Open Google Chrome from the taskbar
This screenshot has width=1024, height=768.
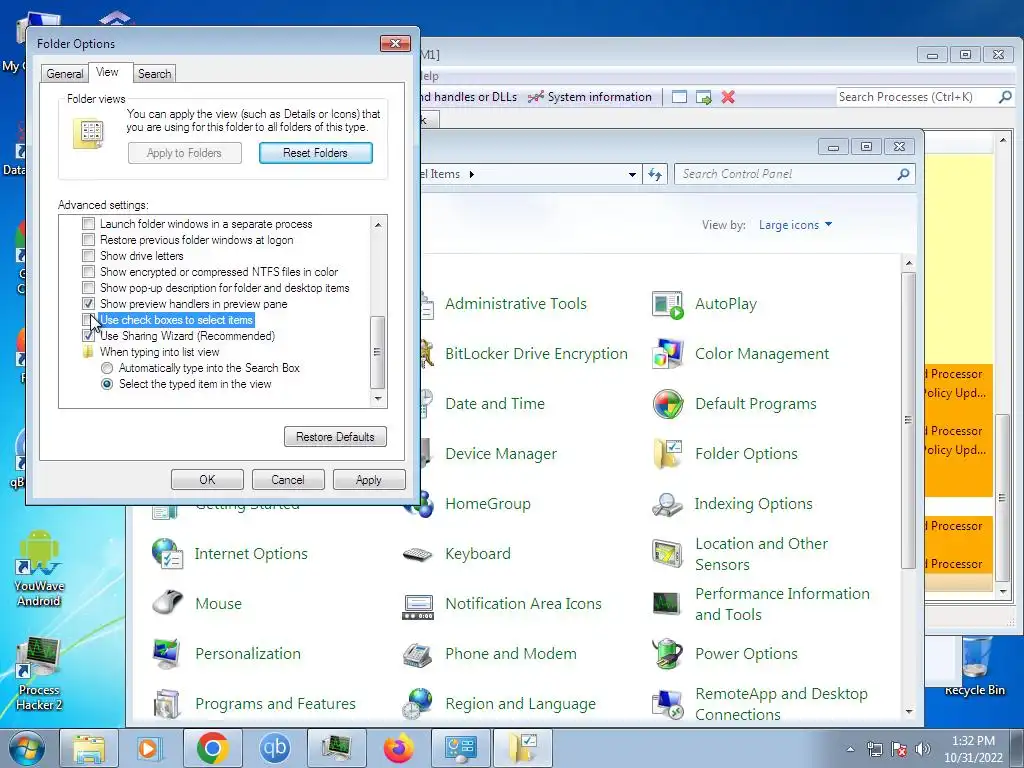pos(212,748)
